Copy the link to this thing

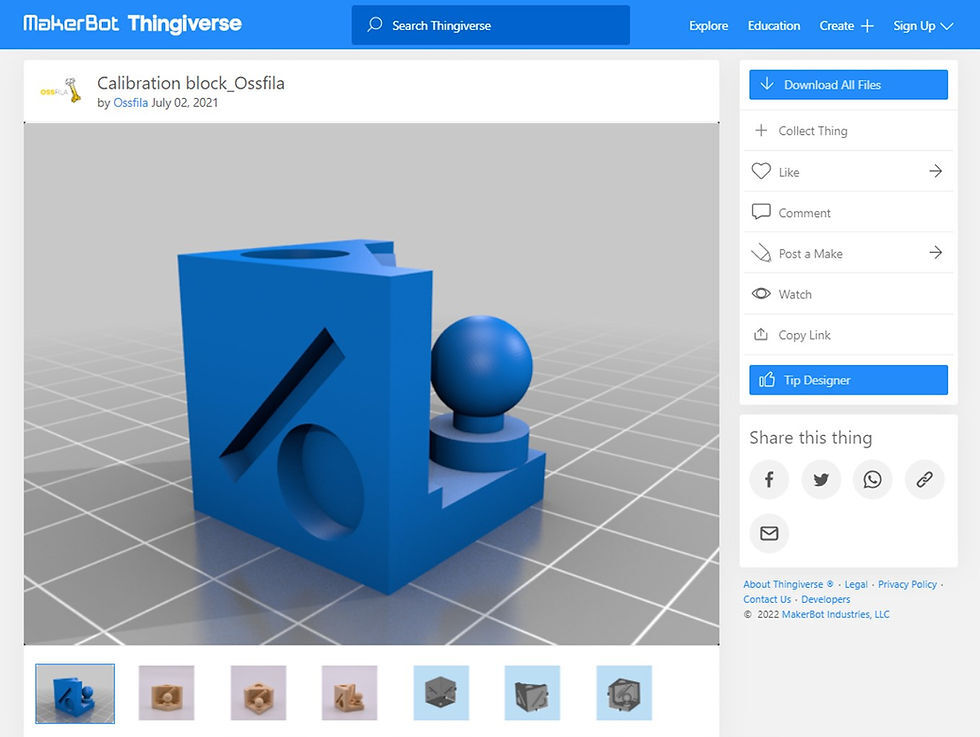tap(763, 334)
